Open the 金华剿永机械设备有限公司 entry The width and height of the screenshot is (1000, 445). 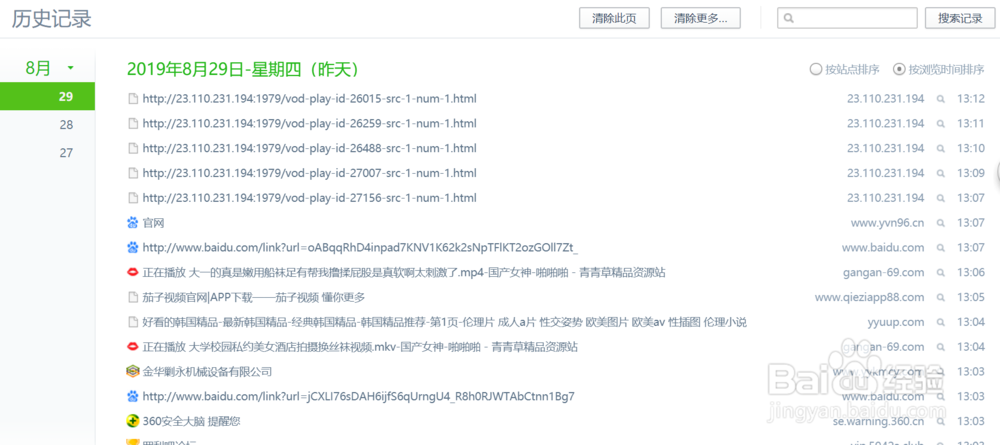click(207, 372)
